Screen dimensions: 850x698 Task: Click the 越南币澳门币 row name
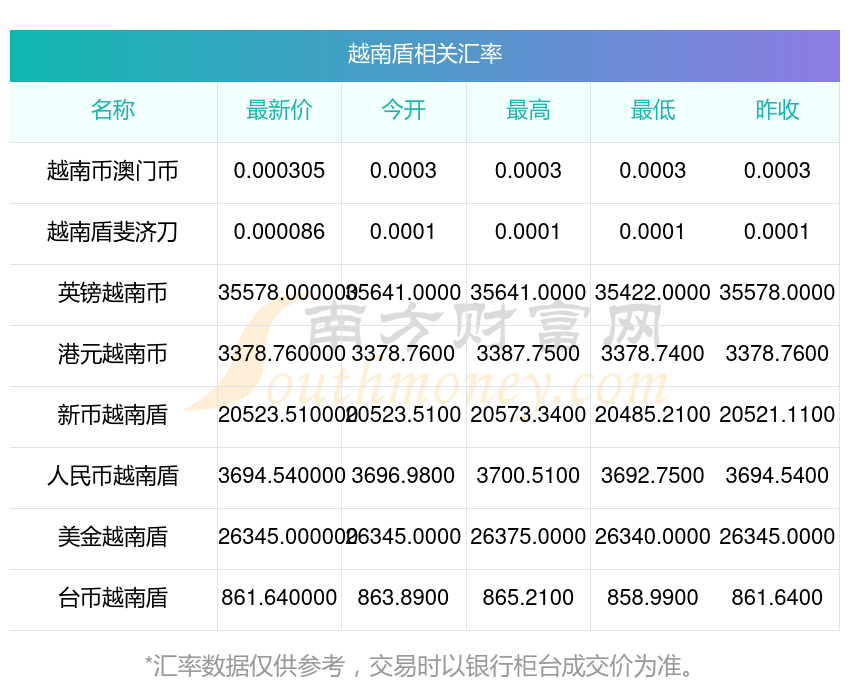(113, 171)
